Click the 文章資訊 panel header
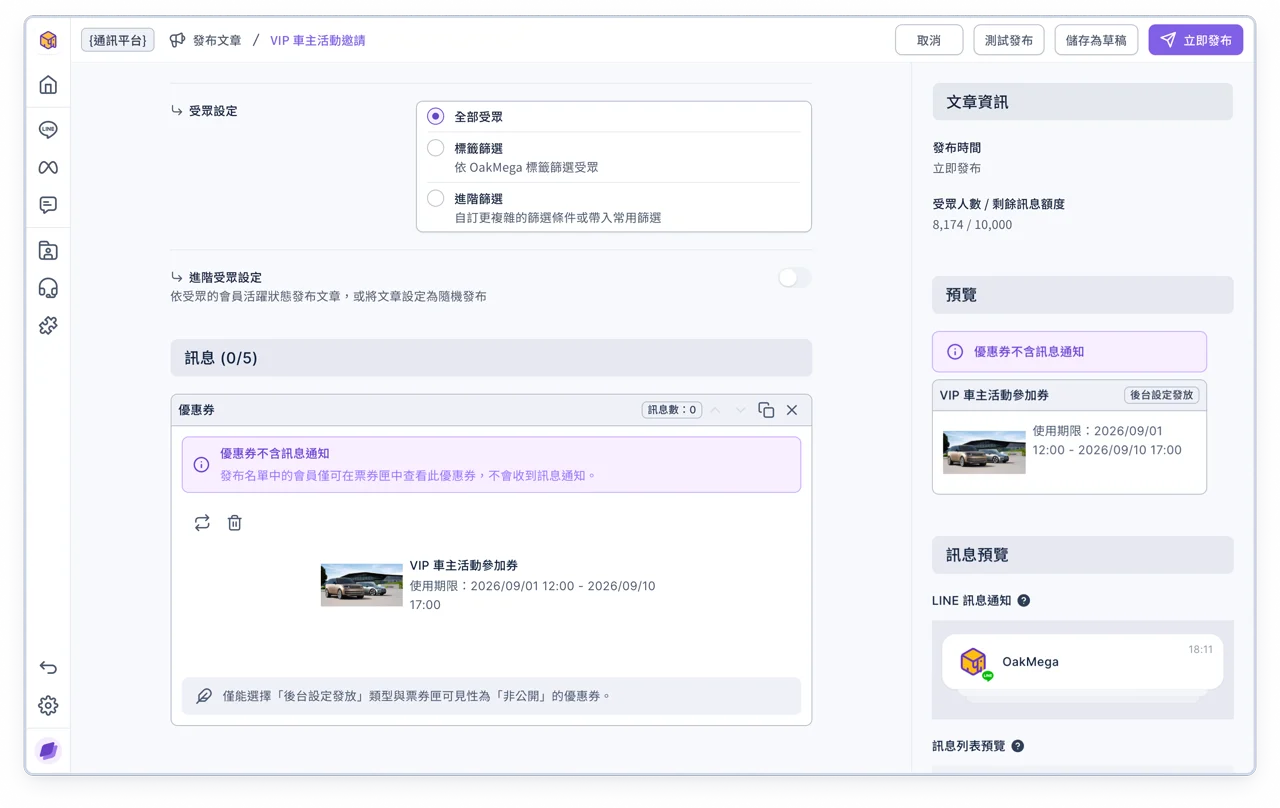This screenshot has height=808, width=1280. [1083, 102]
